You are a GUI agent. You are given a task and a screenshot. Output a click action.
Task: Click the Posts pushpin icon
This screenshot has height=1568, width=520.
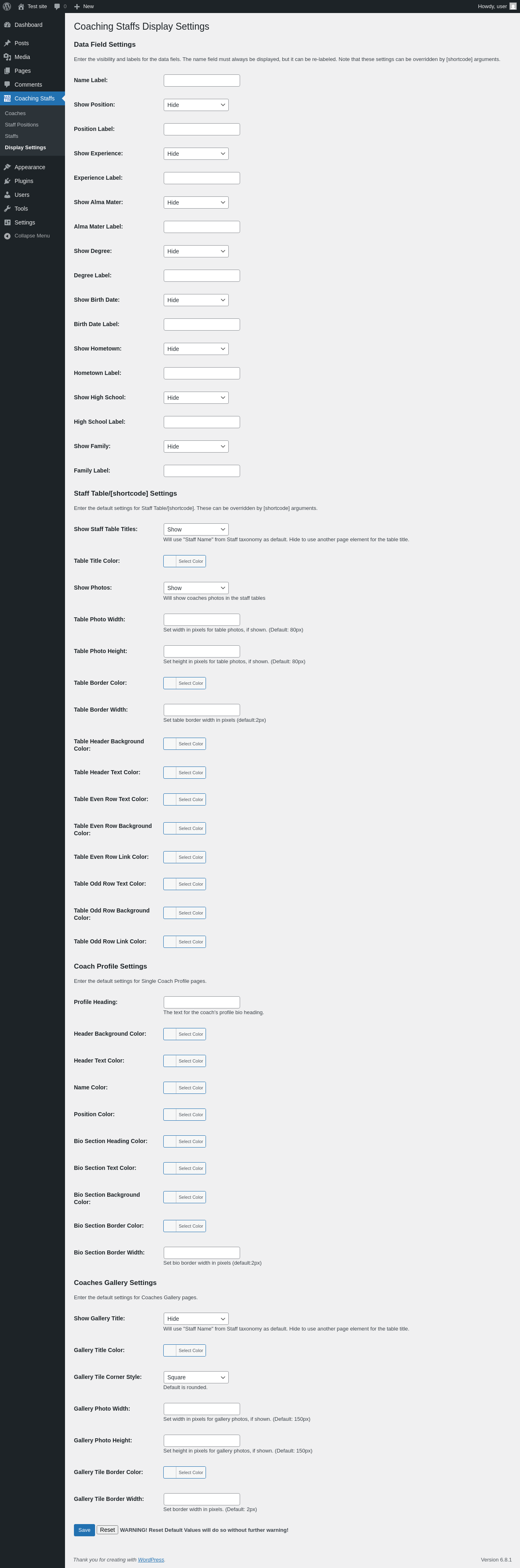7,43
